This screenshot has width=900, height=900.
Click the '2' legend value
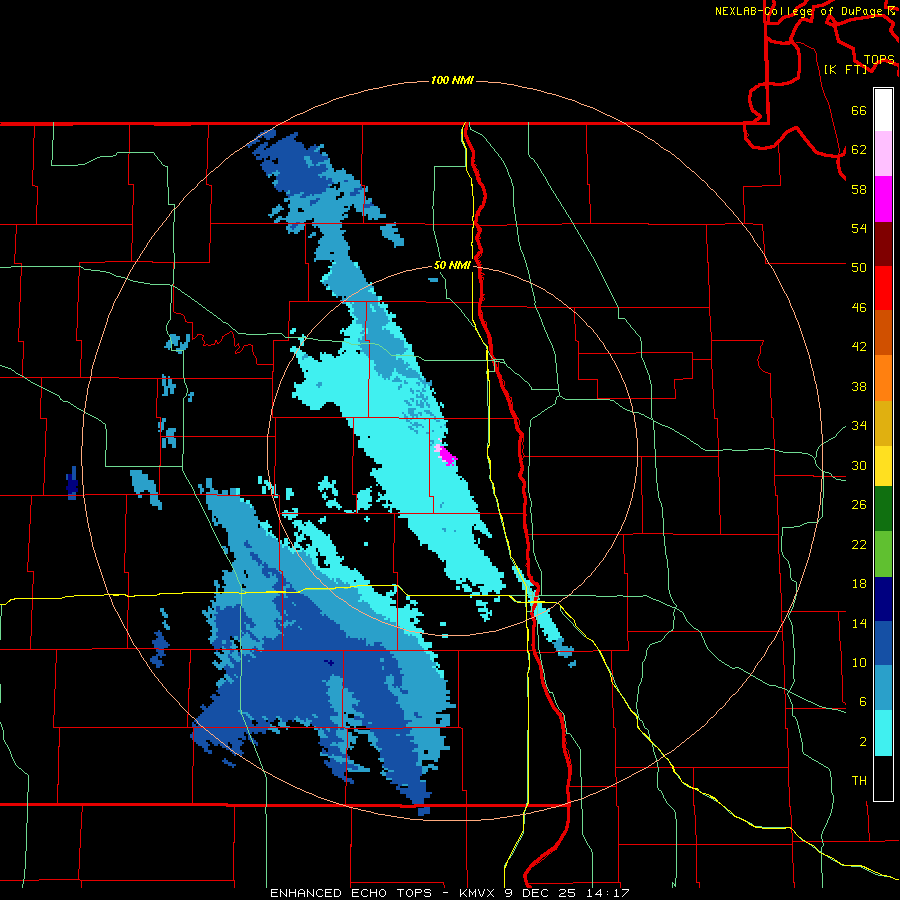(x=862, y=742)
